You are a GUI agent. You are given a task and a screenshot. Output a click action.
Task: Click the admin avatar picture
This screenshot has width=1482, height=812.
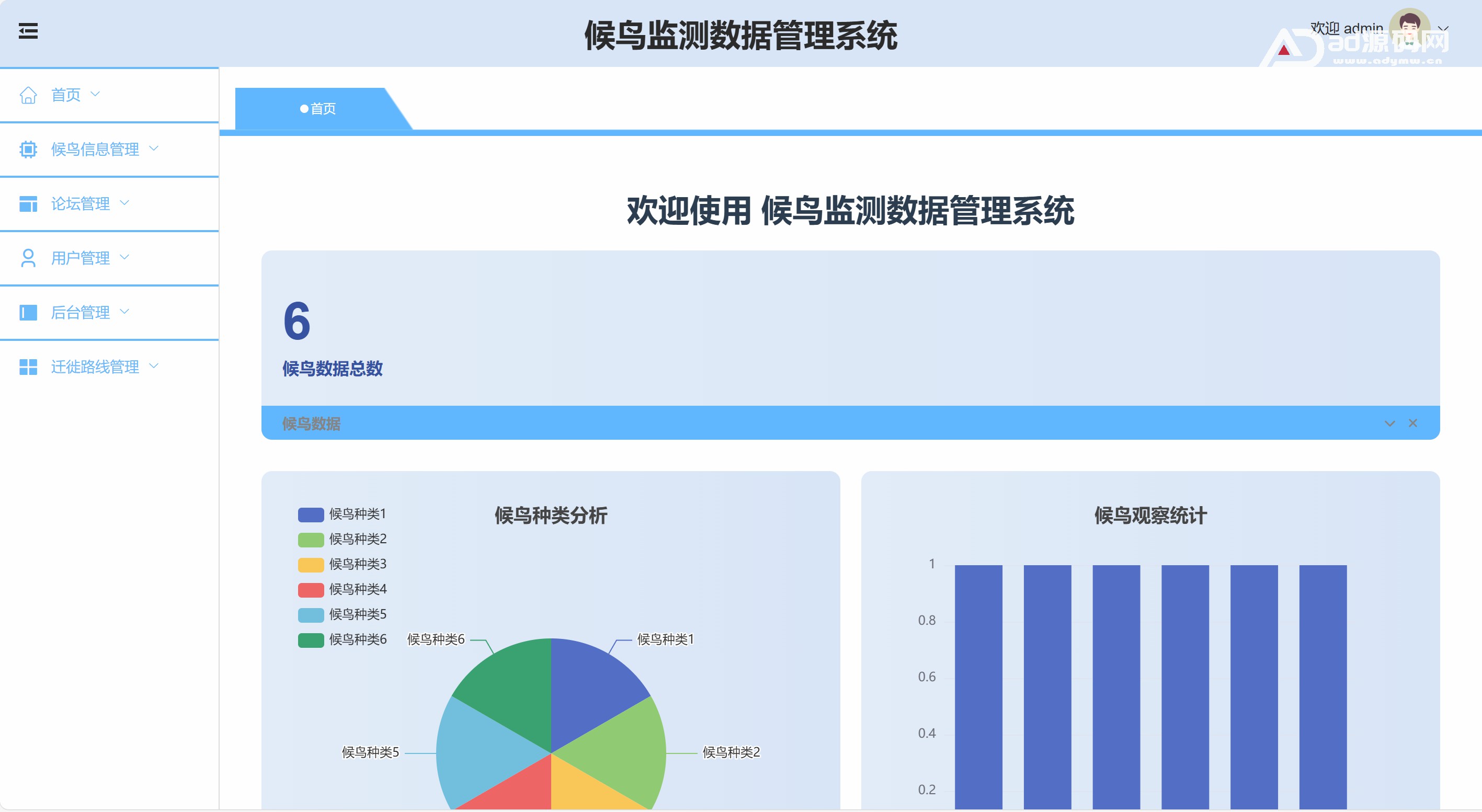coord(1409,28)
